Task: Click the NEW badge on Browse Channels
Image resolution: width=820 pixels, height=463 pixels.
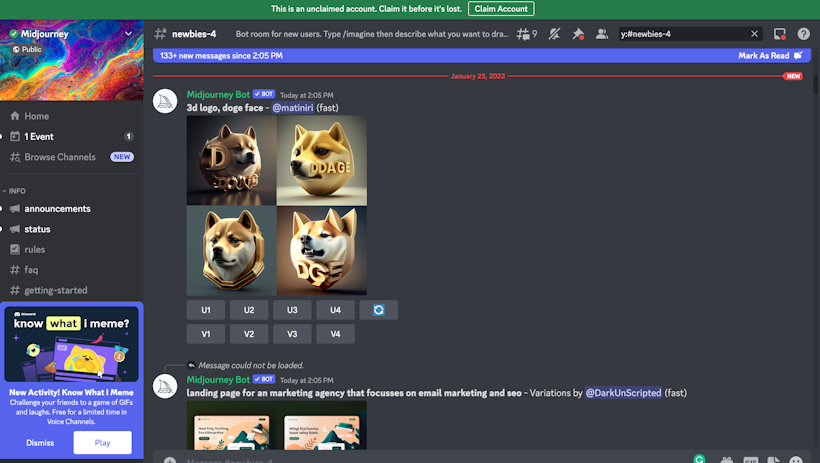Action: point(122,157)
